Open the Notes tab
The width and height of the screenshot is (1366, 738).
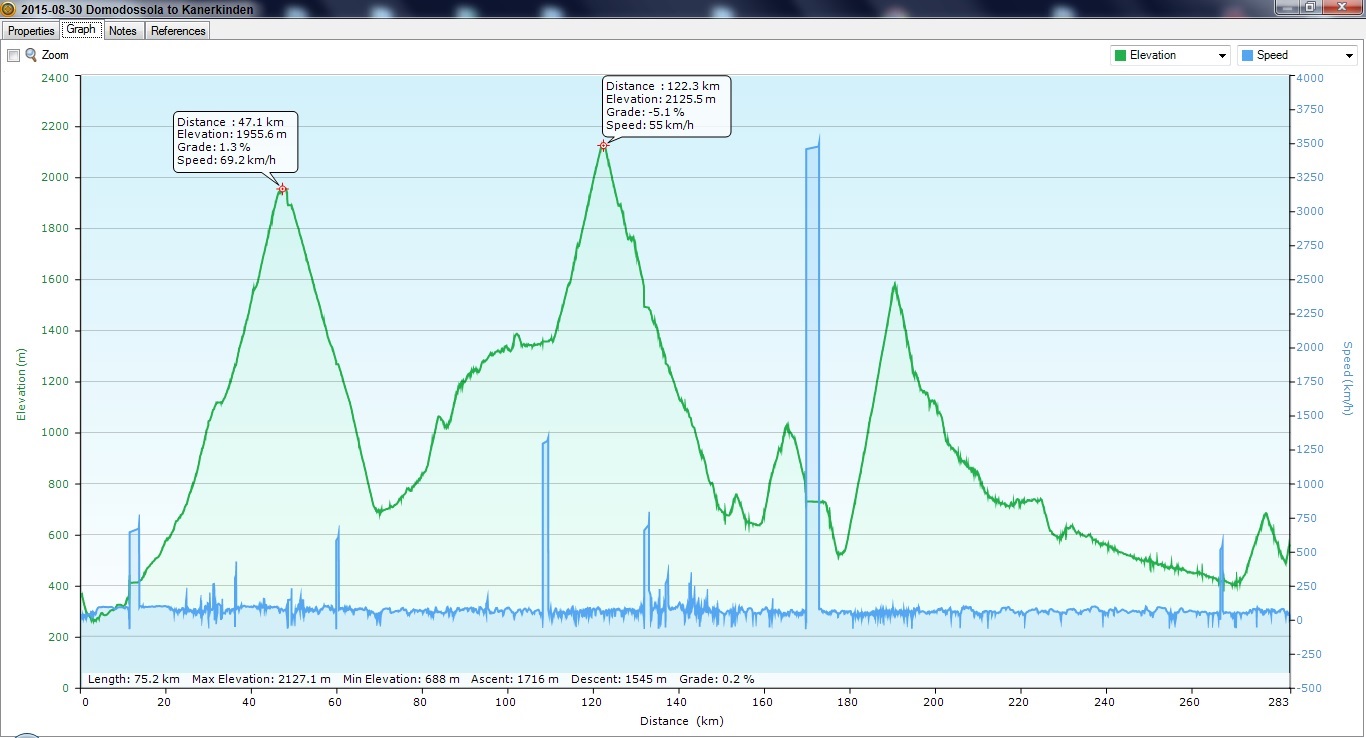(x=123, y=31)
